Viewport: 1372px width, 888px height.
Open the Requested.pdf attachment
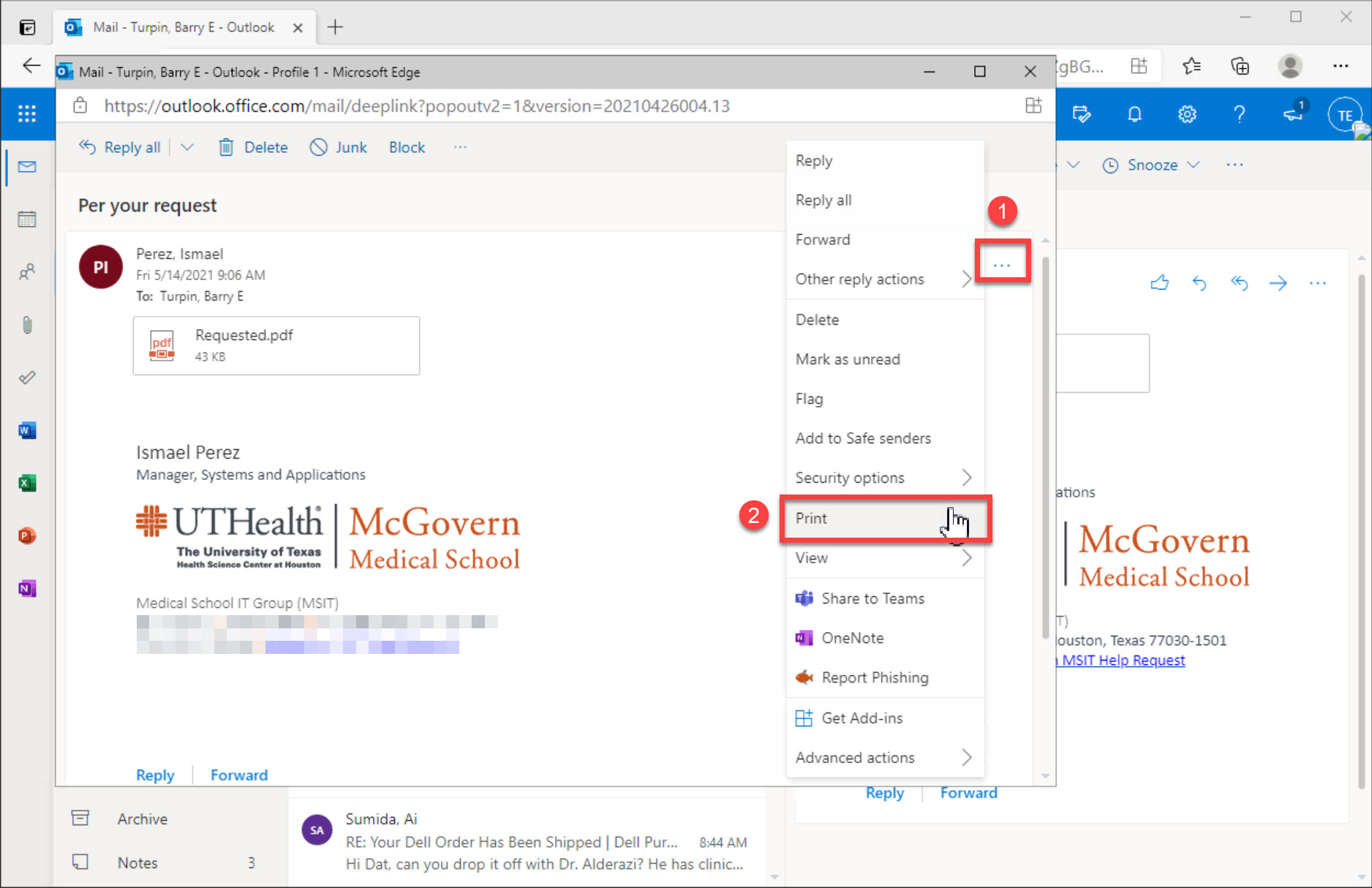coord(276,345)
